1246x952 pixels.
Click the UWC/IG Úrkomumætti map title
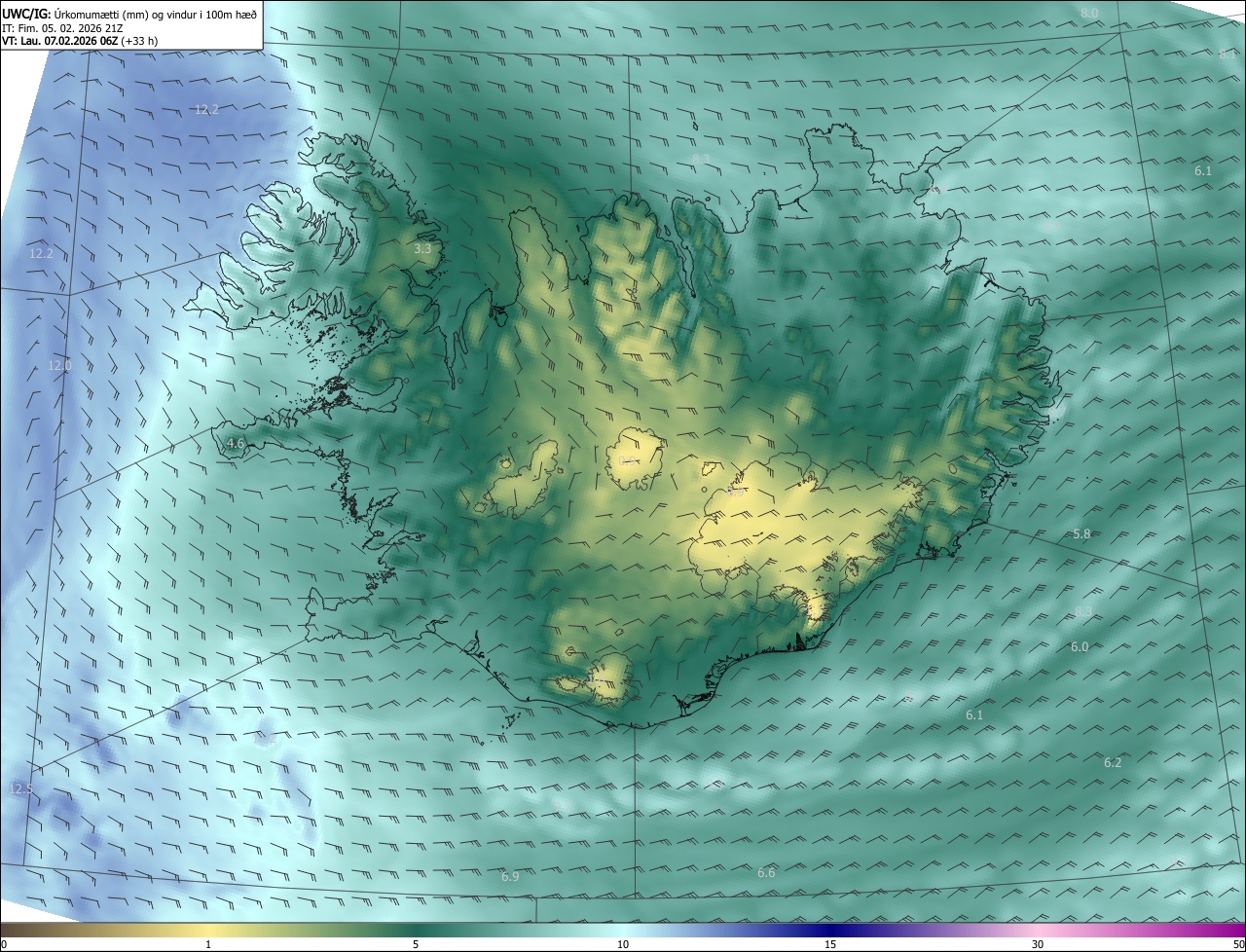point(129,13)
